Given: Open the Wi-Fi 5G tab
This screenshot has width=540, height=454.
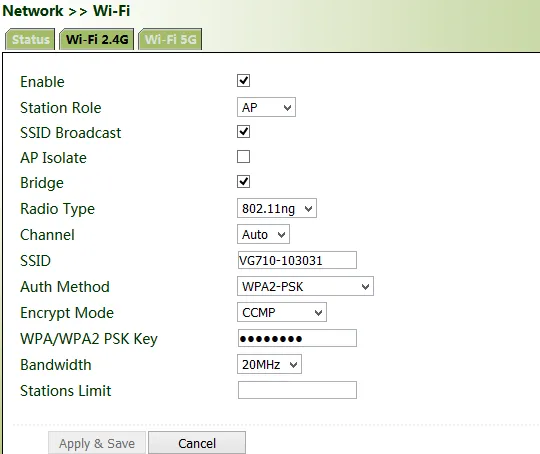Looking at the screenshot, I should click(x=170, y=39).
